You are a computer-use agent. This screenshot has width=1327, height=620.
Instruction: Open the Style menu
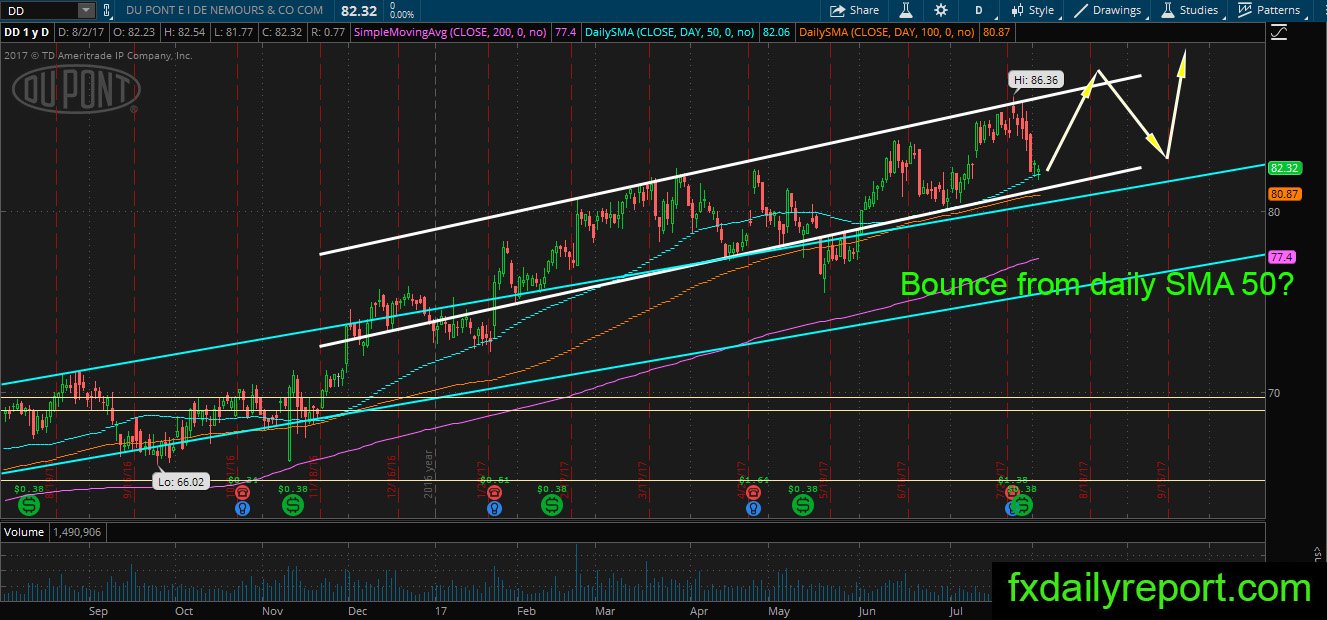[1034, 10]
